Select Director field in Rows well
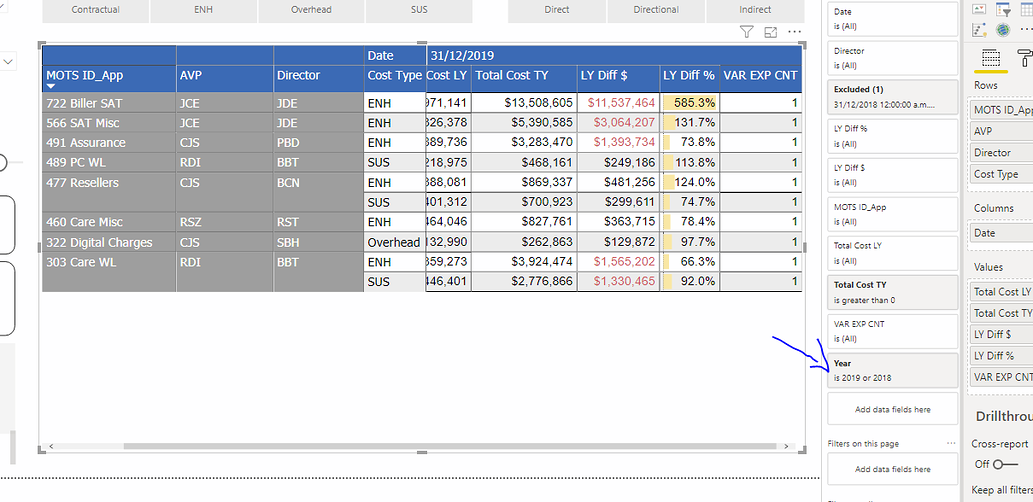This screenshot has height=502, width=1033. point(1001,153)
